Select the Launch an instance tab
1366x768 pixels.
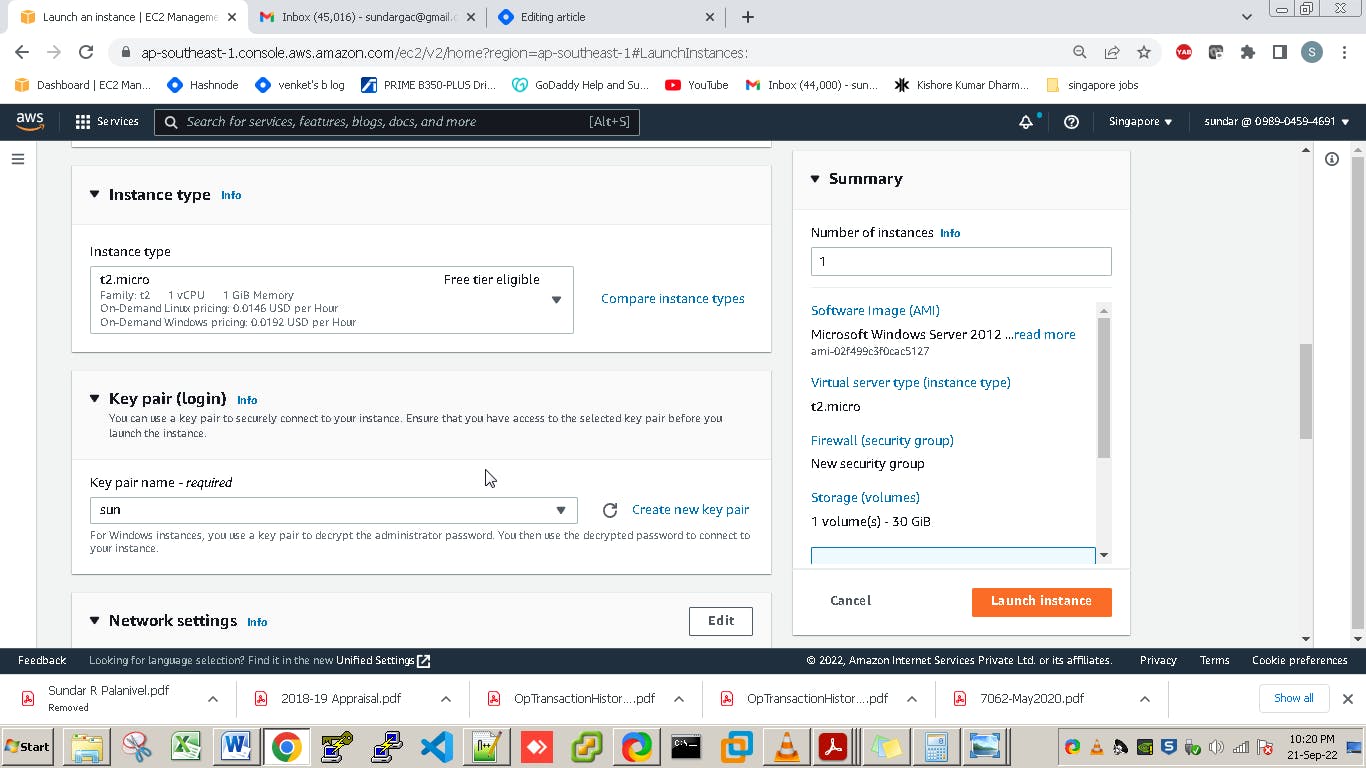pyautogui.click(x=128, y=17)
